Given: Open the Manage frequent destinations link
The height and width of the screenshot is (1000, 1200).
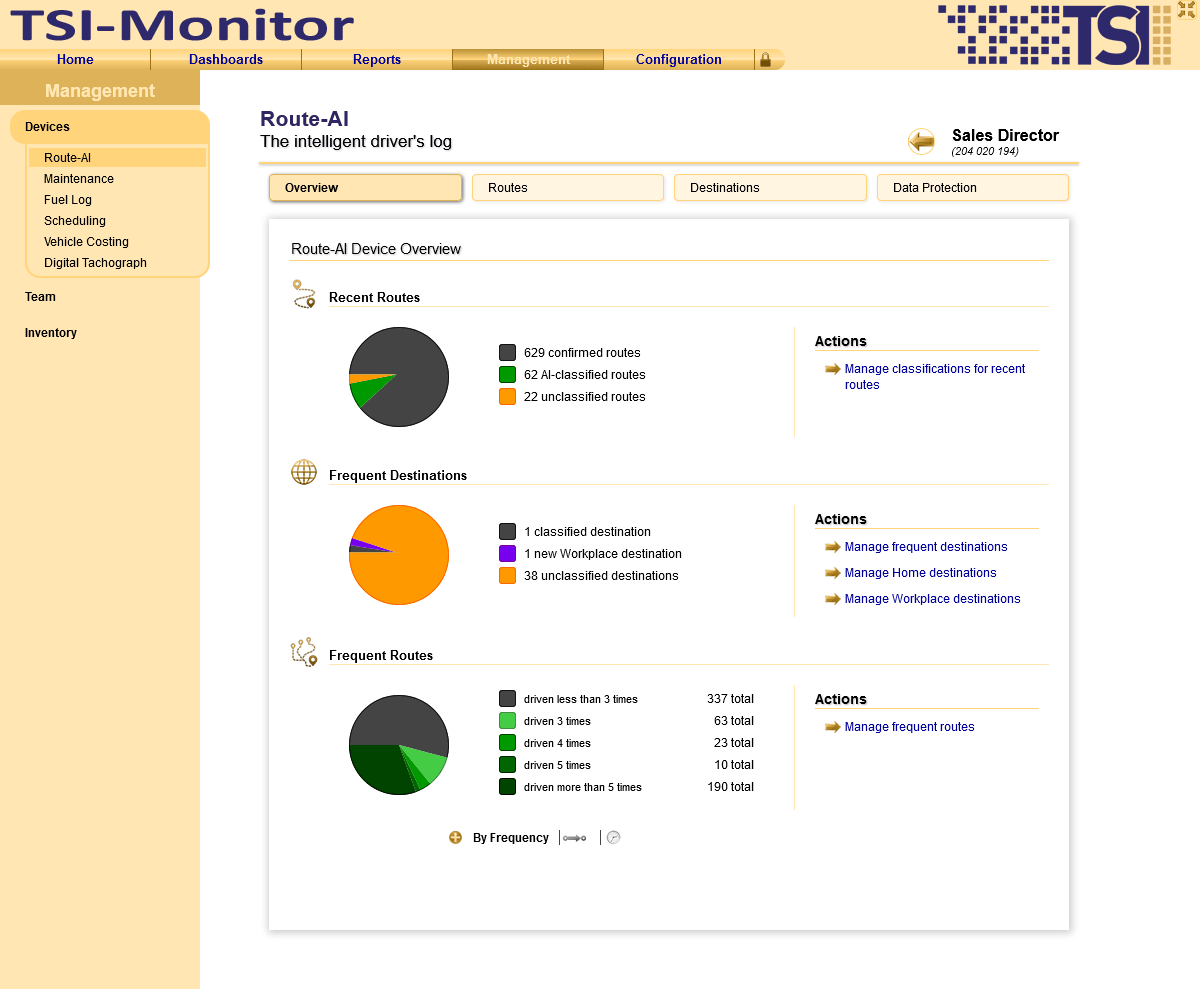Looking at the screenshot, I should tap(926, 547).
